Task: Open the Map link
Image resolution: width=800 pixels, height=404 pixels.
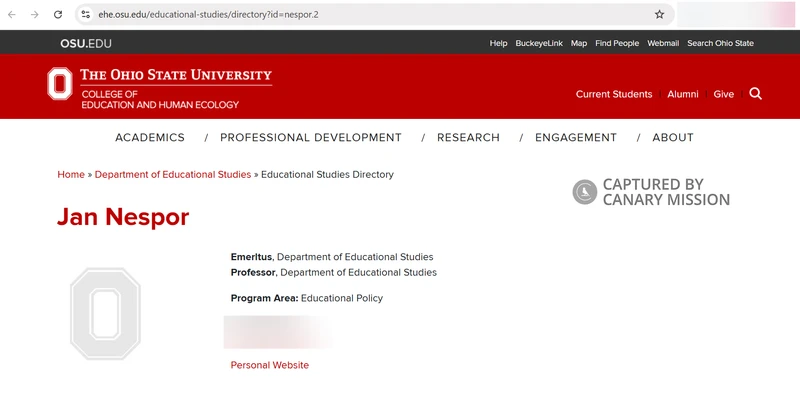Action: 579,43
